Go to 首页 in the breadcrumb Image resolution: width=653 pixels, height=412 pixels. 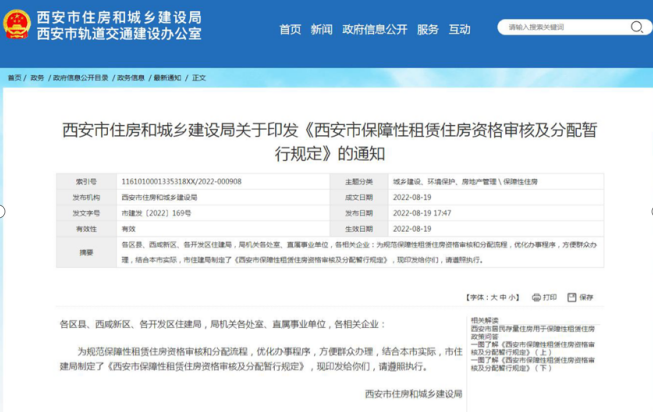(15, 78)
